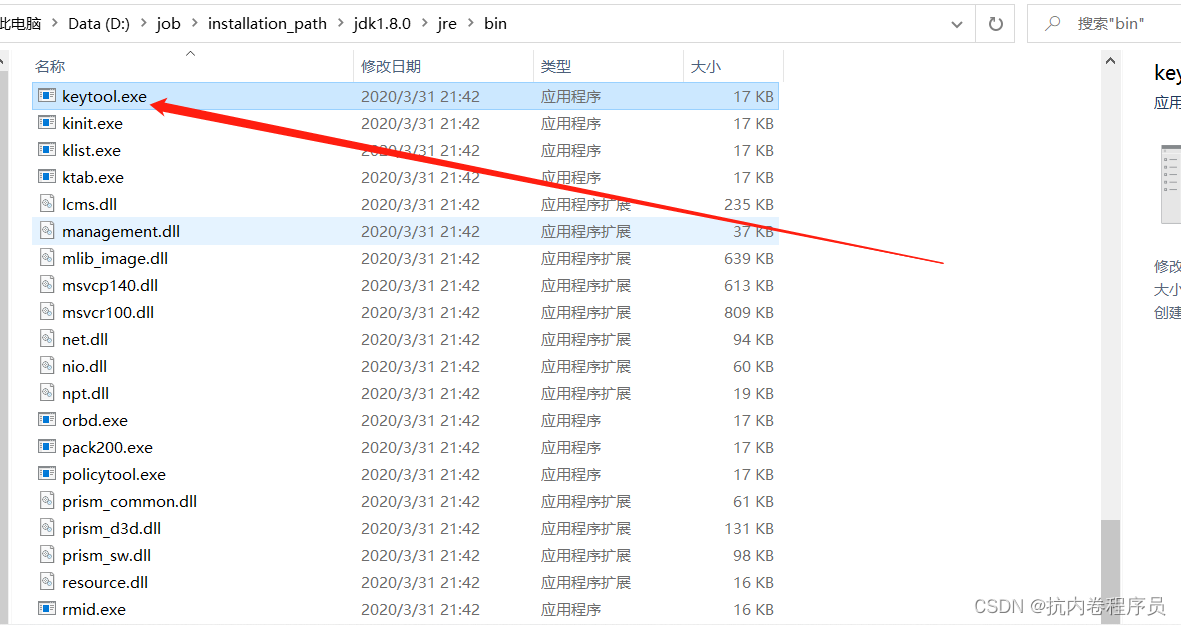Screen dimensions: 1181x625
Task: Select the rmid.exe file name
Action: click(93, 609)
